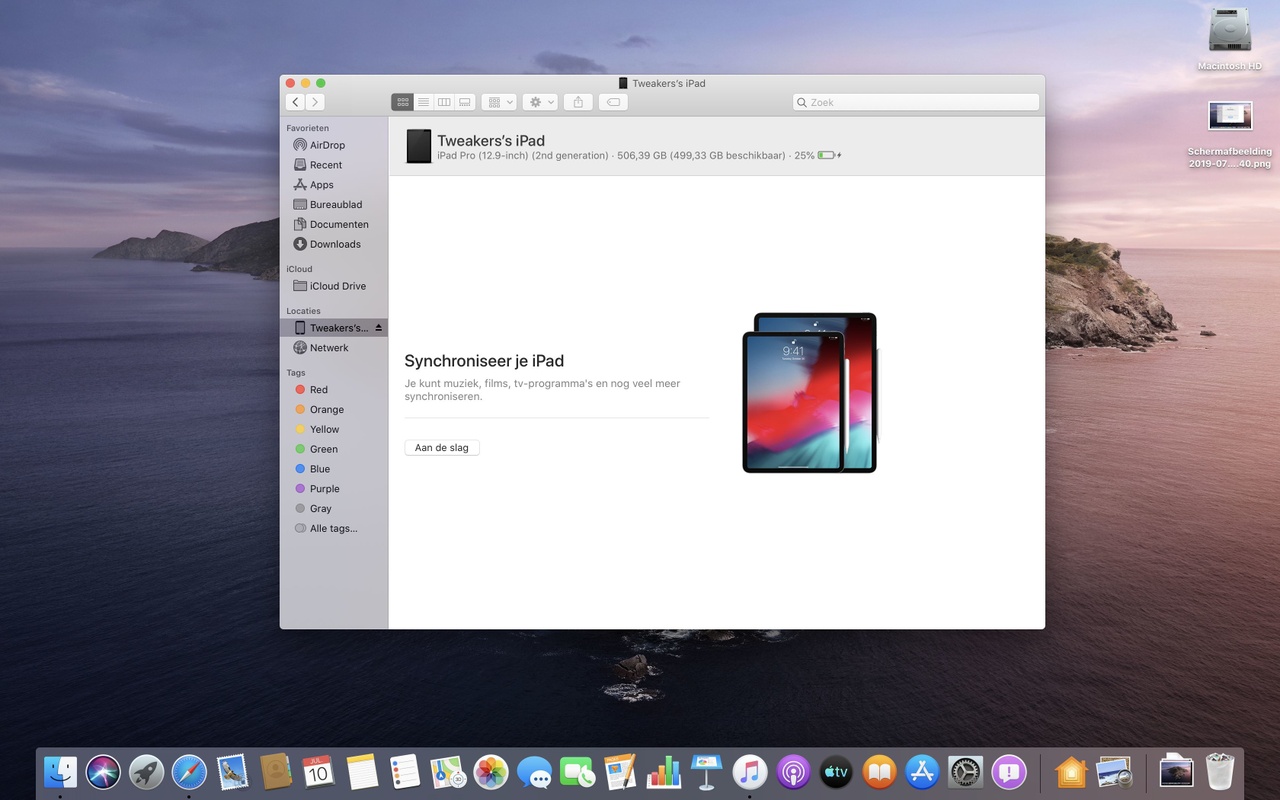Image resolution: width=1280 pixels, height=800 pixels.
Task: Click the Aan de slag button
Action: click(x=442, y=448)
